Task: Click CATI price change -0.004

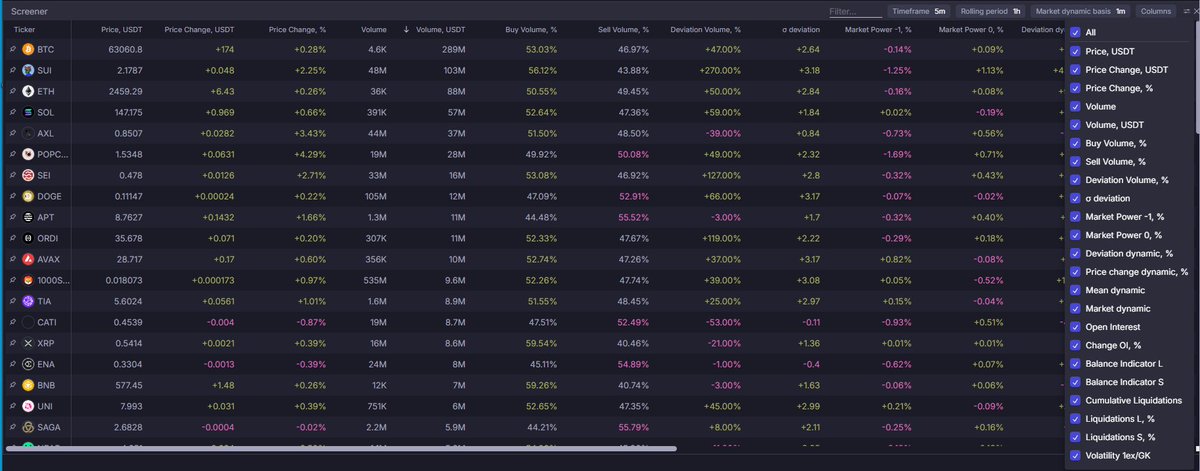Action: pos(220,322)
